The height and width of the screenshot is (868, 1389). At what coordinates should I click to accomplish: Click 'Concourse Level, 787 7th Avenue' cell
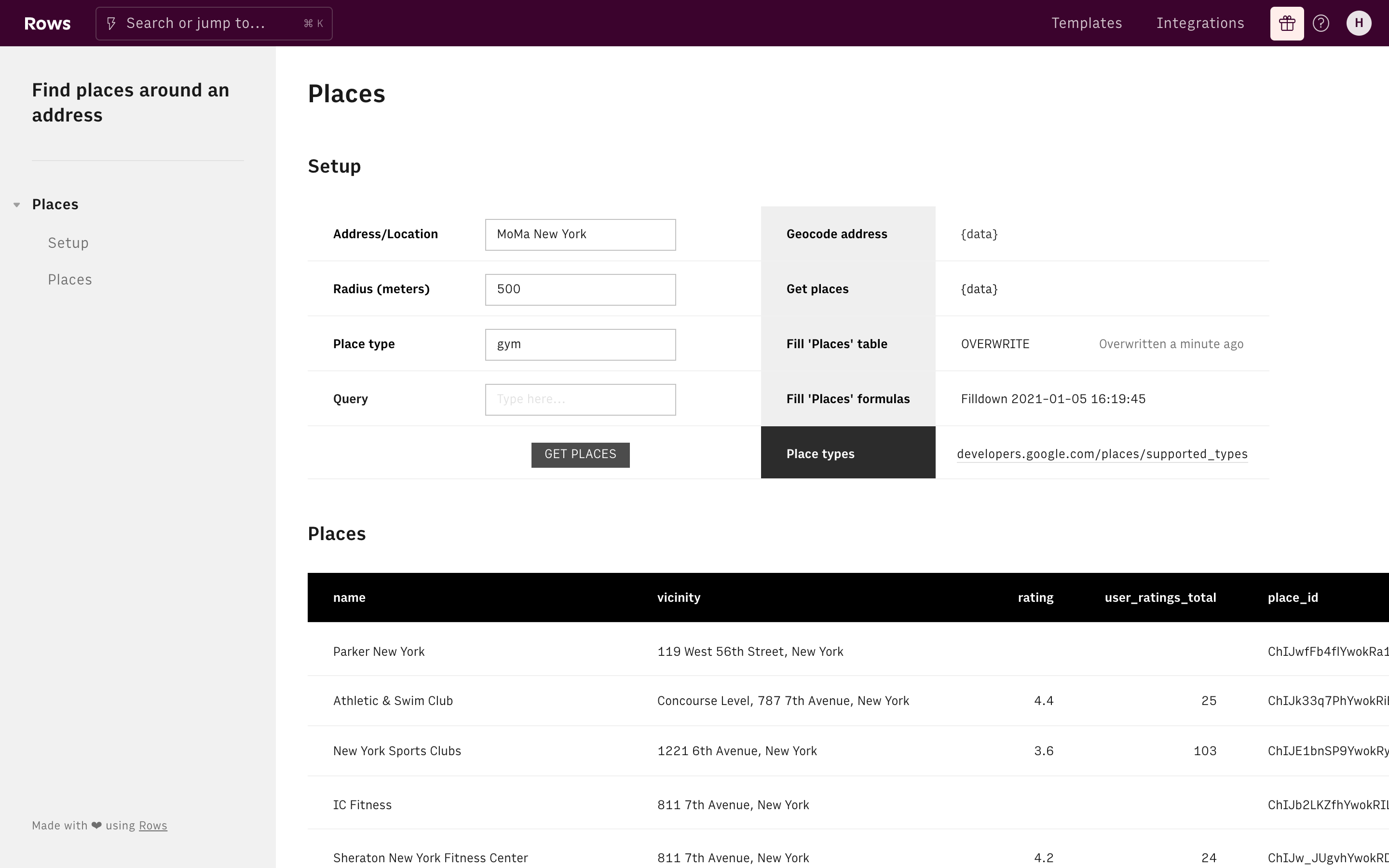(783, 701)
